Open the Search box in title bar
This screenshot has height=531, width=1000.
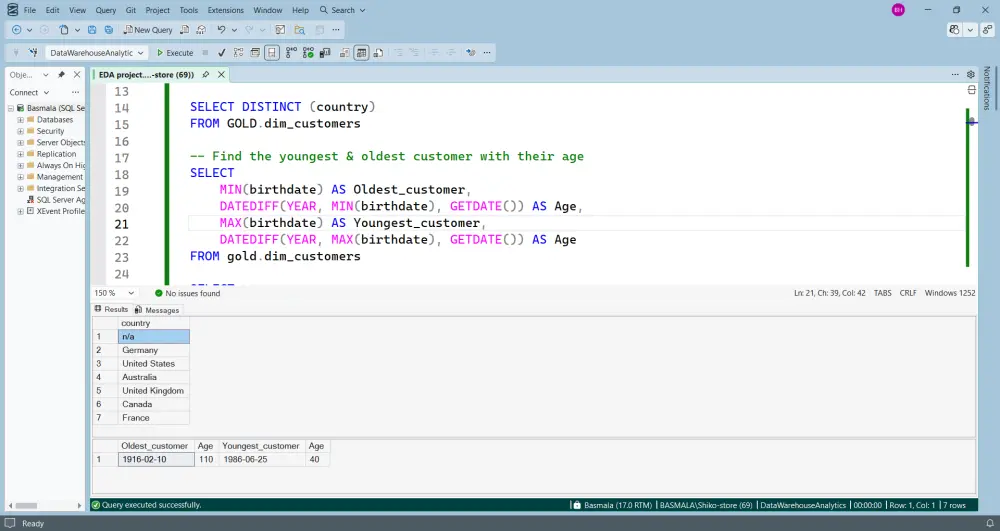tap(342, 10)
